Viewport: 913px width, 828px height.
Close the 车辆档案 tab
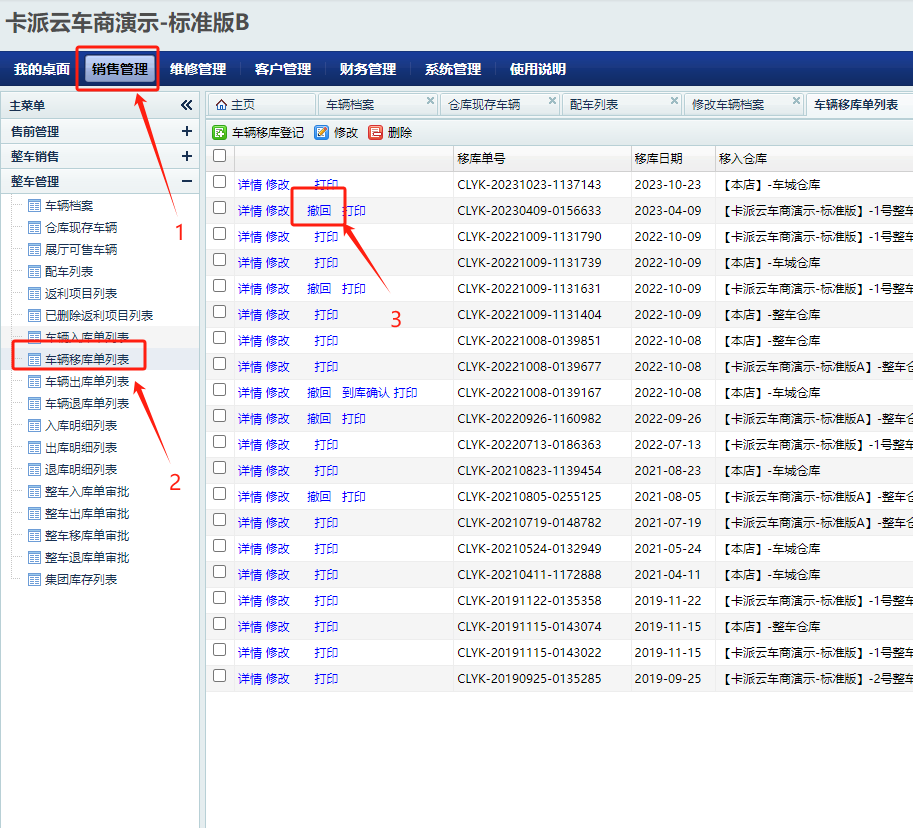[430, 100]
